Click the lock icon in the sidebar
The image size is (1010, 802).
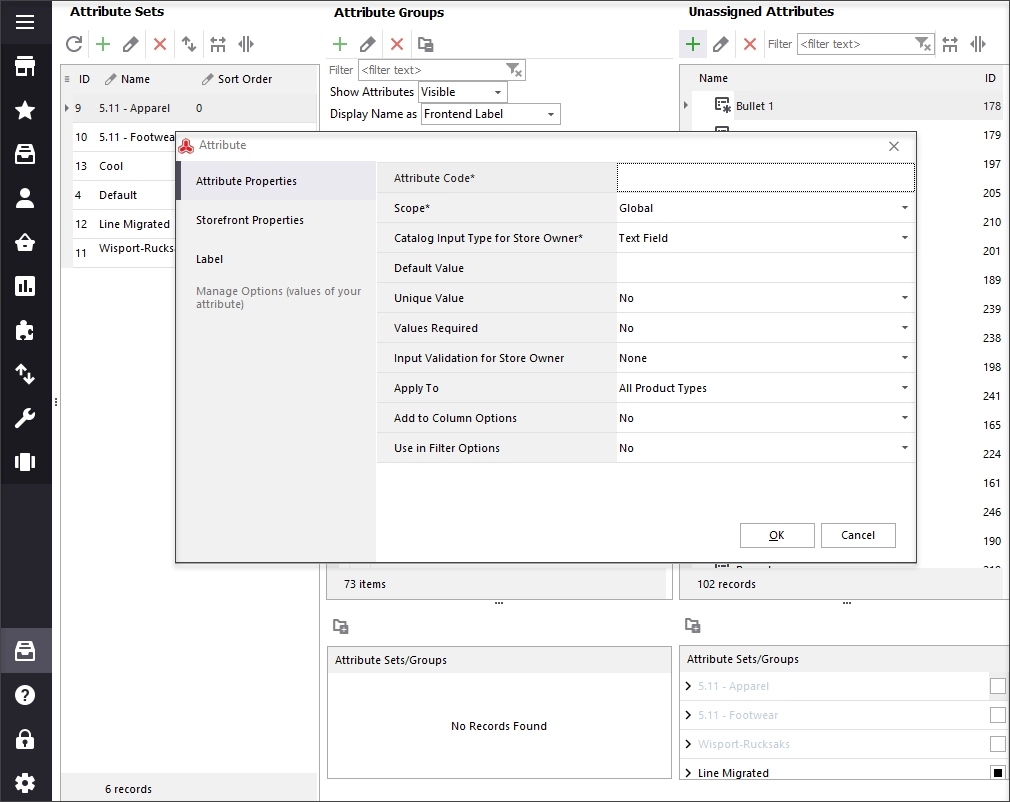(24, 739)
